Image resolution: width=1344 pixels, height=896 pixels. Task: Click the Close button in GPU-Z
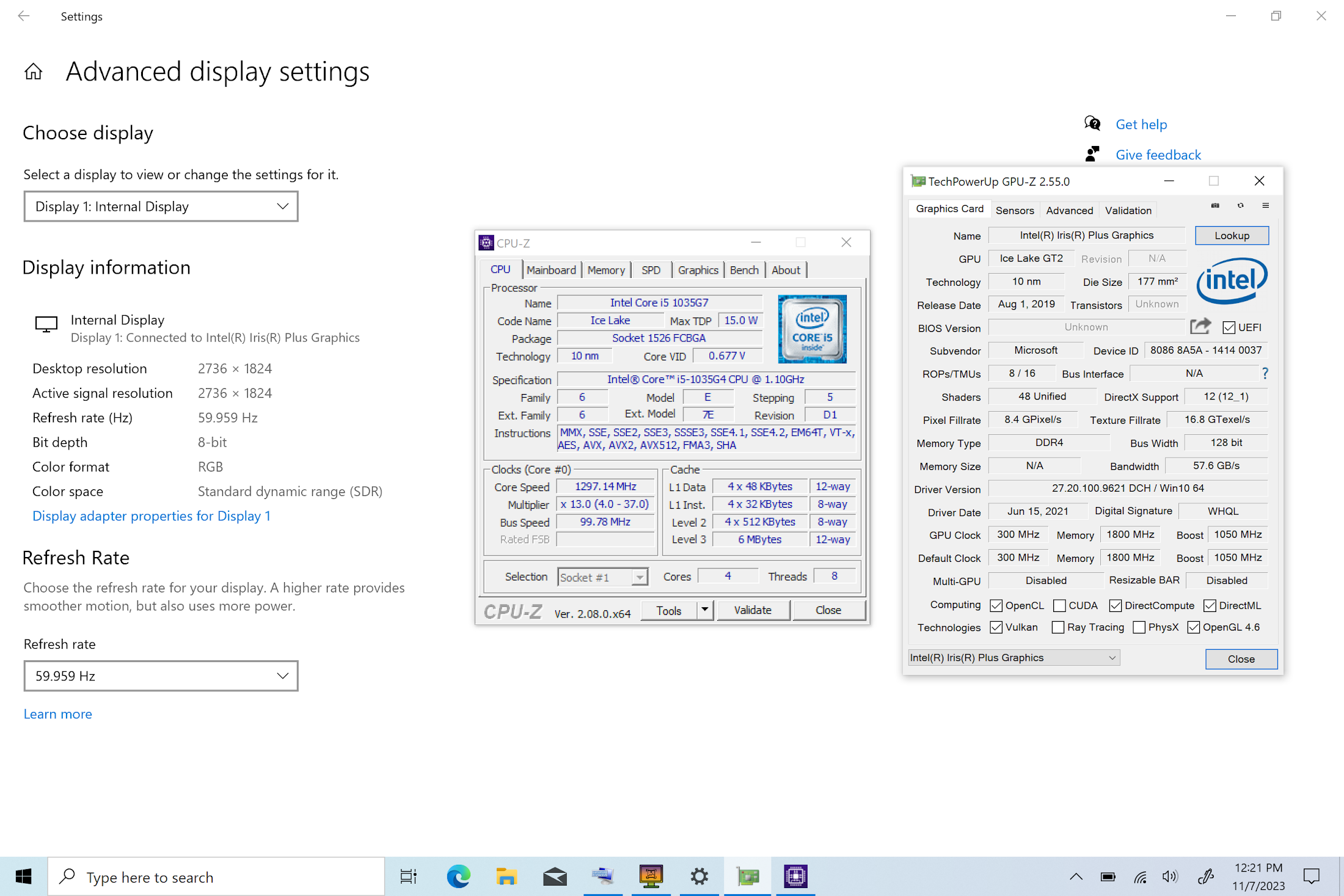[x=1241, y=659]
